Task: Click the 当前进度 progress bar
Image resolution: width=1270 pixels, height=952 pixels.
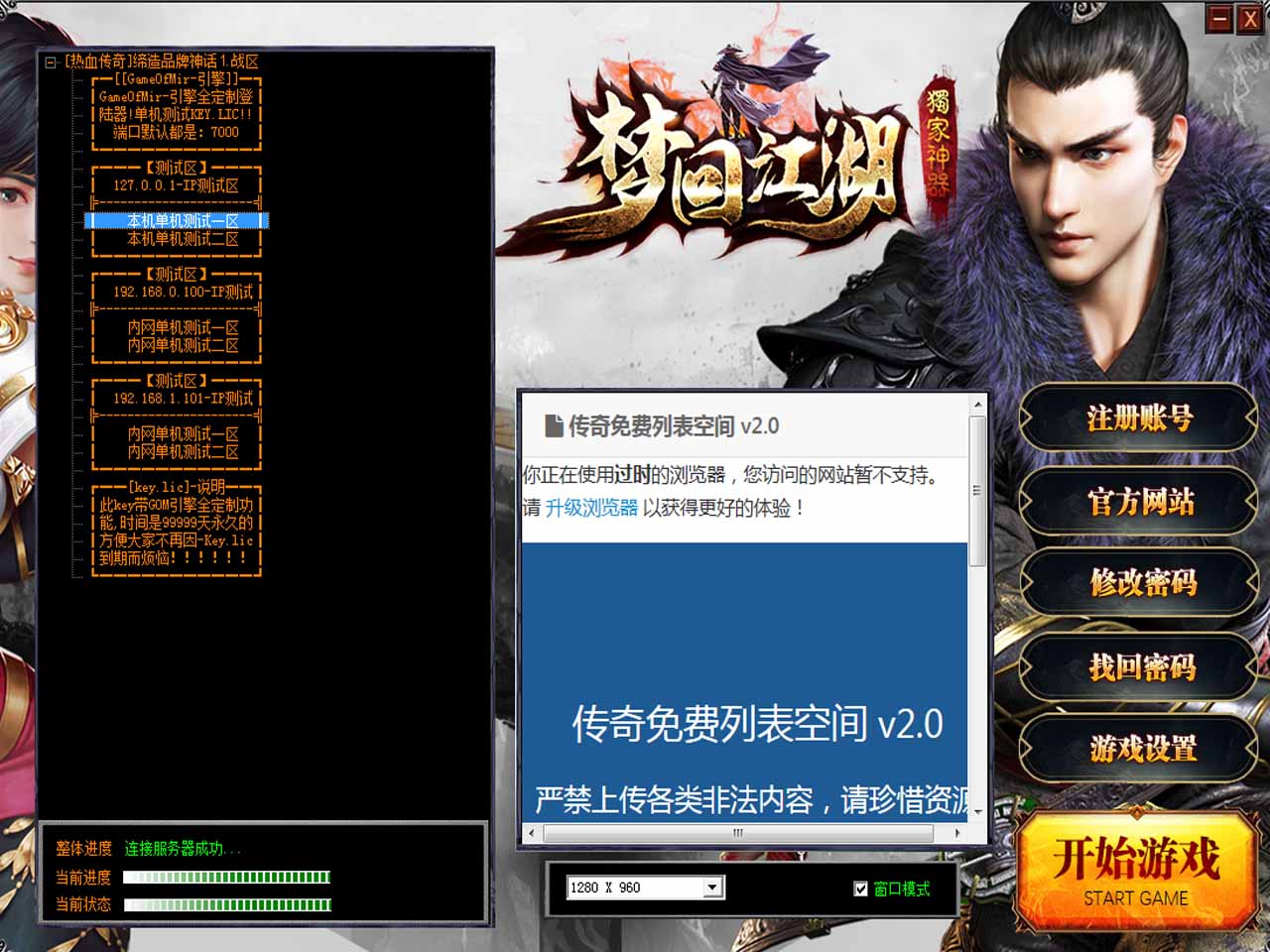Action: click(x=226, y=877)
